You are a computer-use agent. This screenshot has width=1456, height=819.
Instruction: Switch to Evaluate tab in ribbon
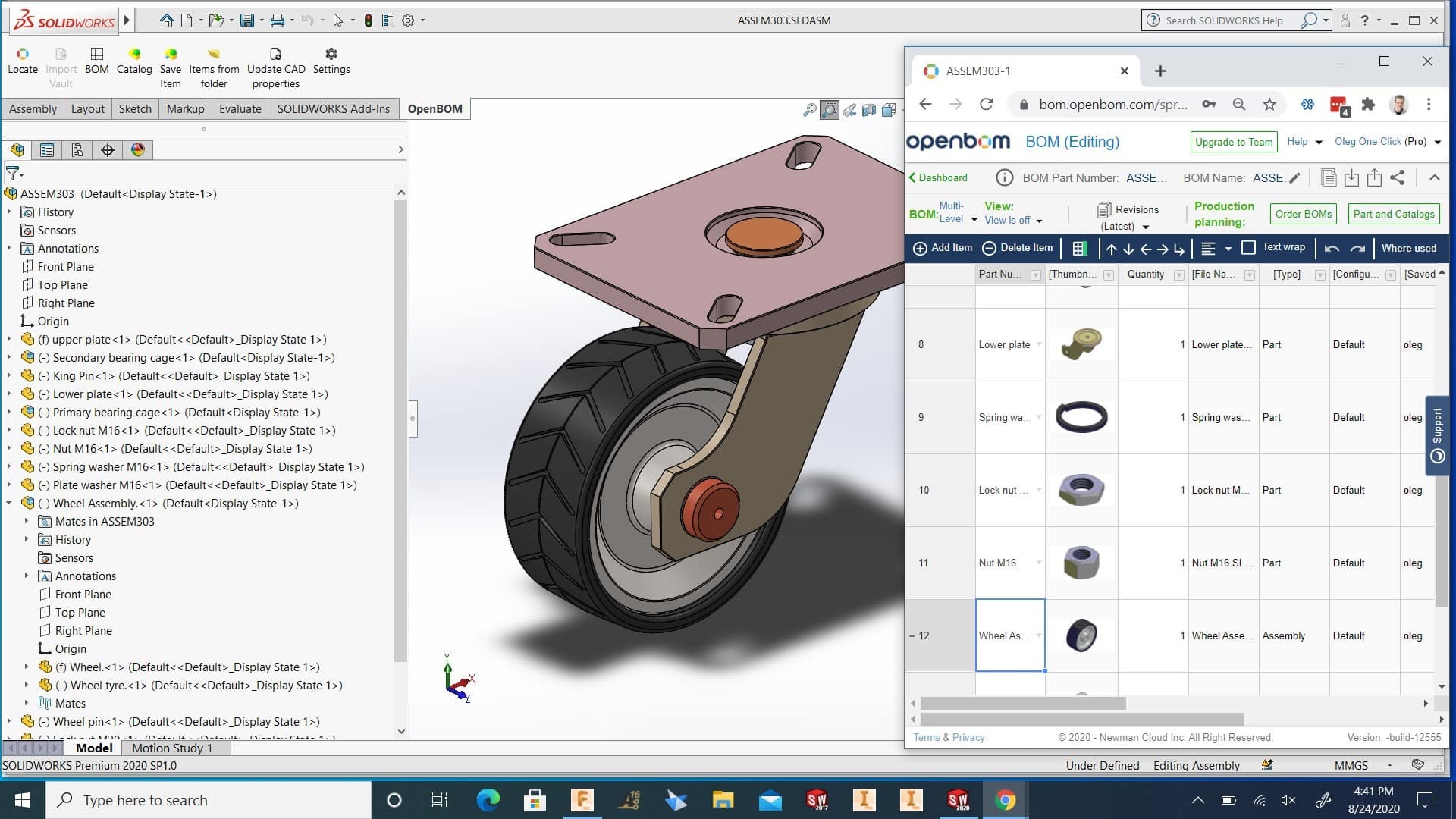click(x=239, y=108)
